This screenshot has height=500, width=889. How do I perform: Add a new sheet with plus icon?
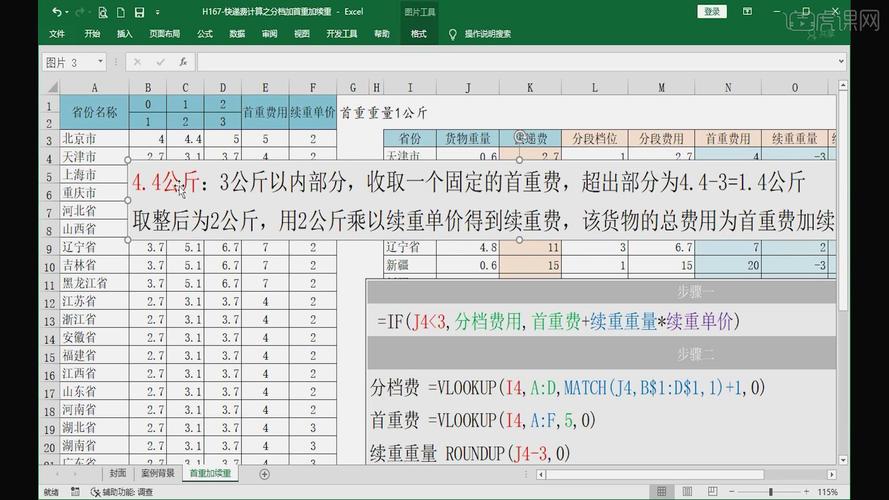[264, 474]
